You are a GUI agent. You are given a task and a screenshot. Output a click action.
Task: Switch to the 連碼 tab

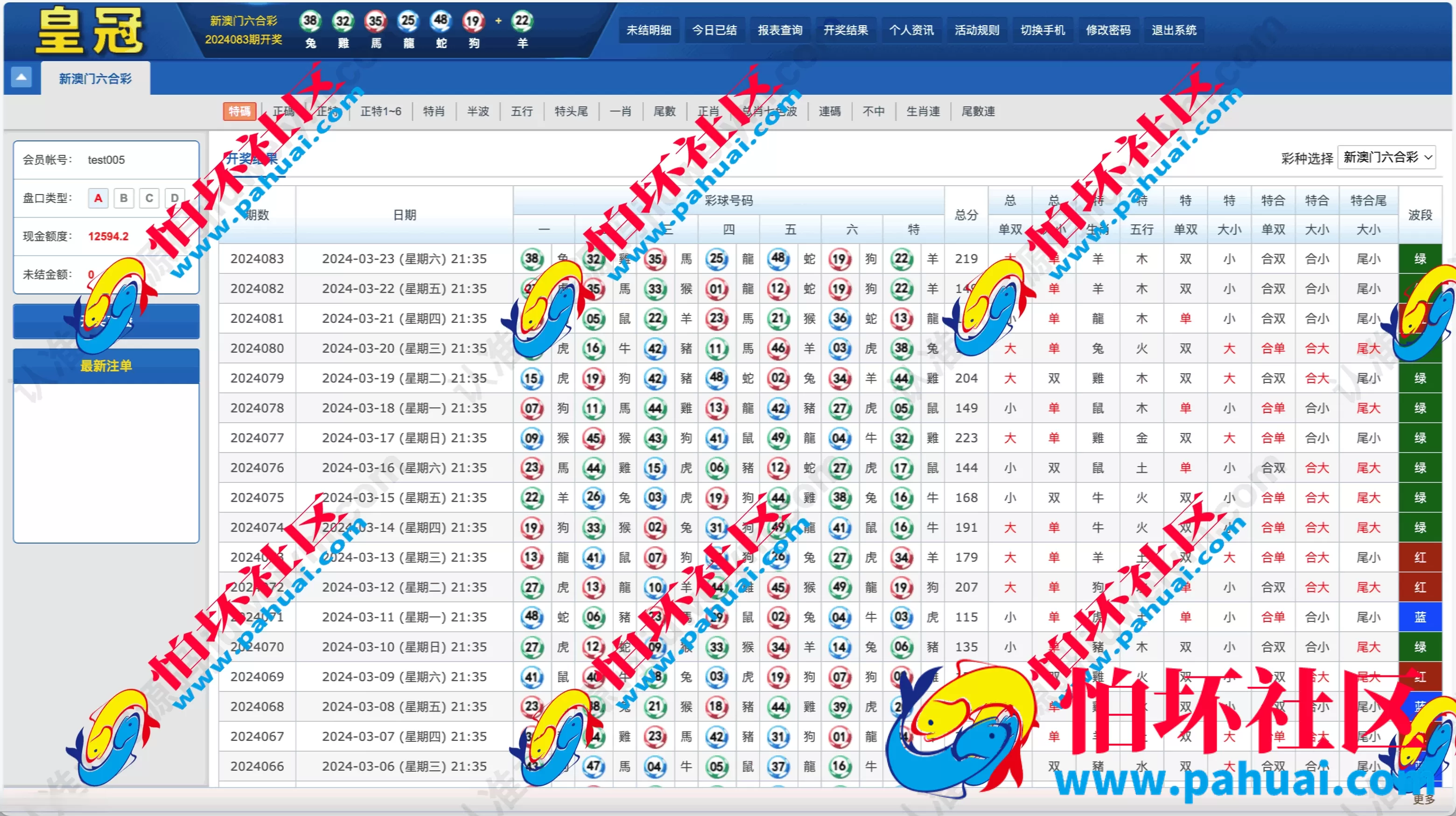(x=830, y=112)
